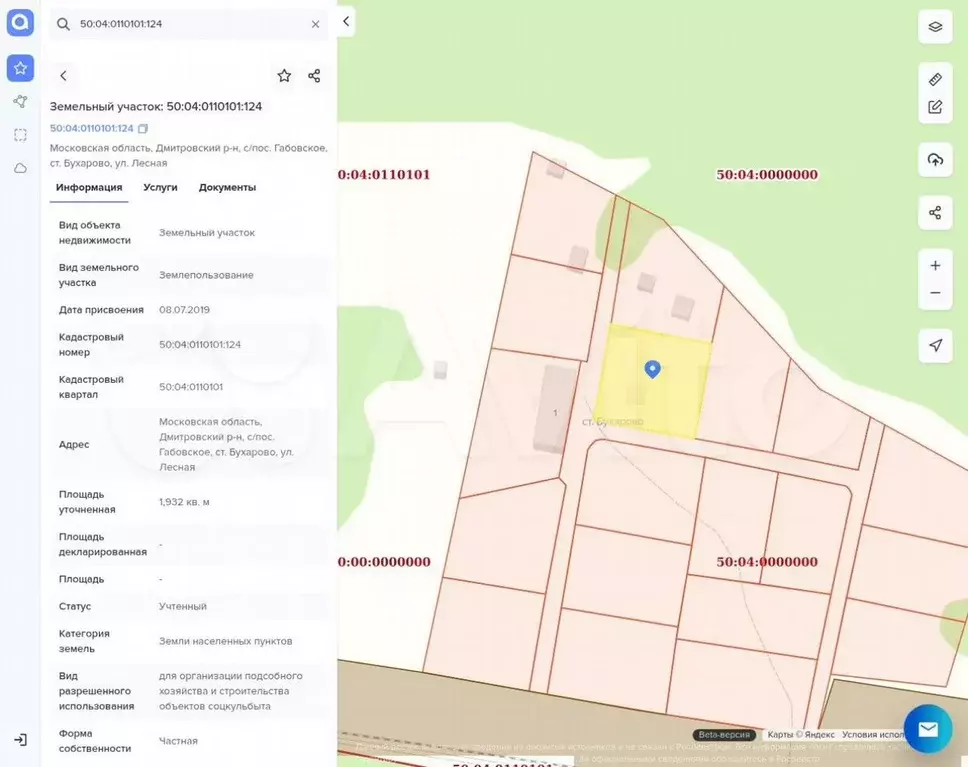Click the login icon at sidebar bottom

click(x=20, y=740)
